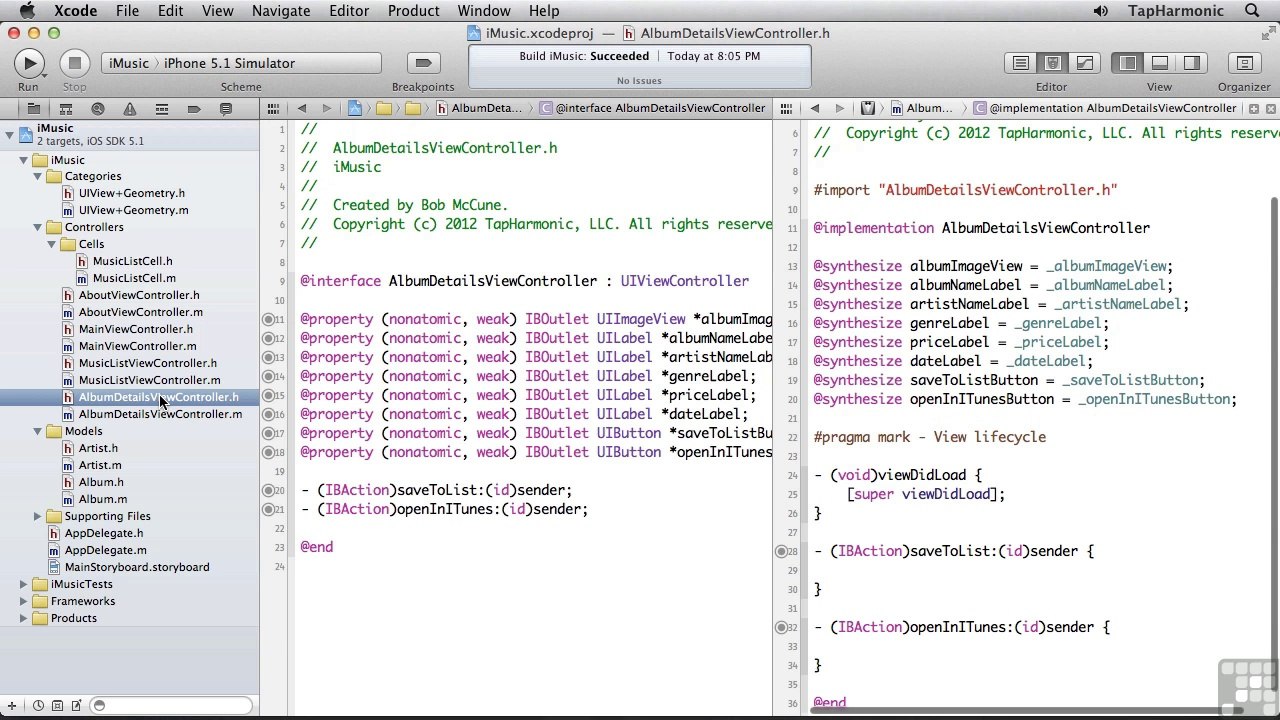Toggle the Breakpoints button in the toolbar
The width and height of the screenshot is (1280, 720).
(423, 63)
